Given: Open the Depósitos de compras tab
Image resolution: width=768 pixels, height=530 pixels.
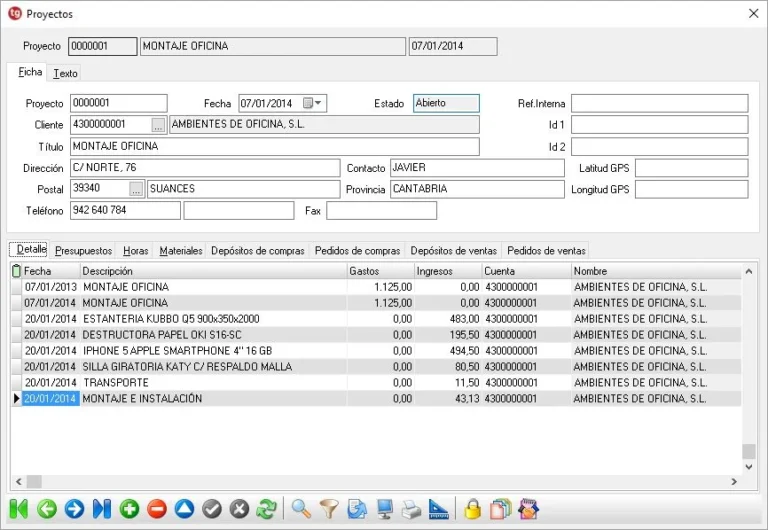Looking at the screenshot, I should [258, 250].
